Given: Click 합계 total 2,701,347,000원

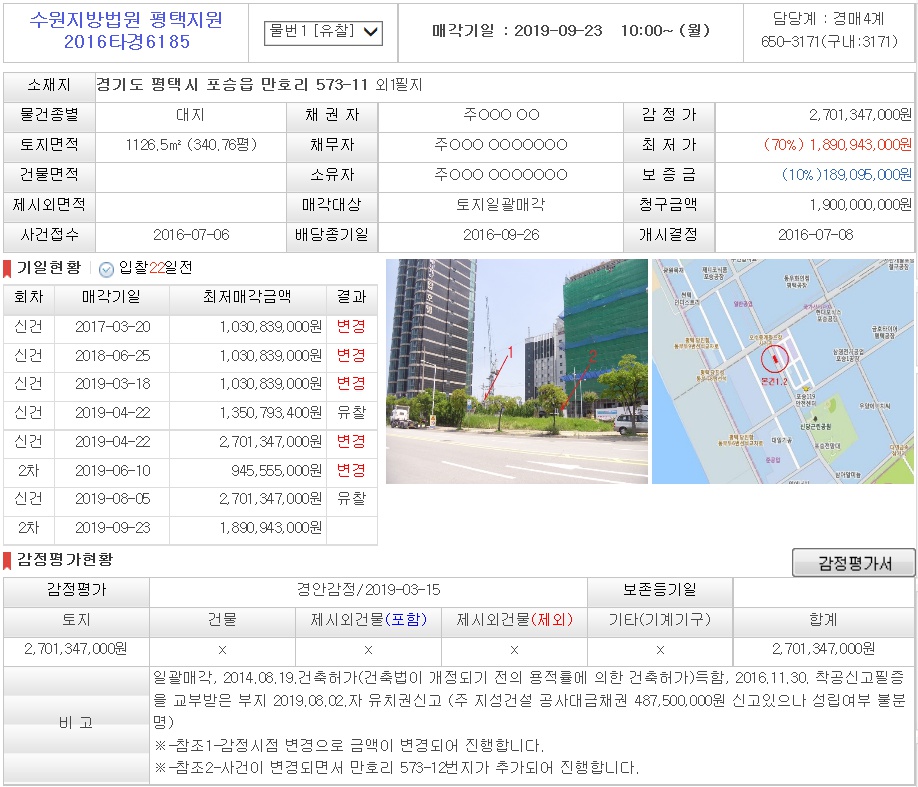Looking at the screenshot, I should [x=823, y=649].
